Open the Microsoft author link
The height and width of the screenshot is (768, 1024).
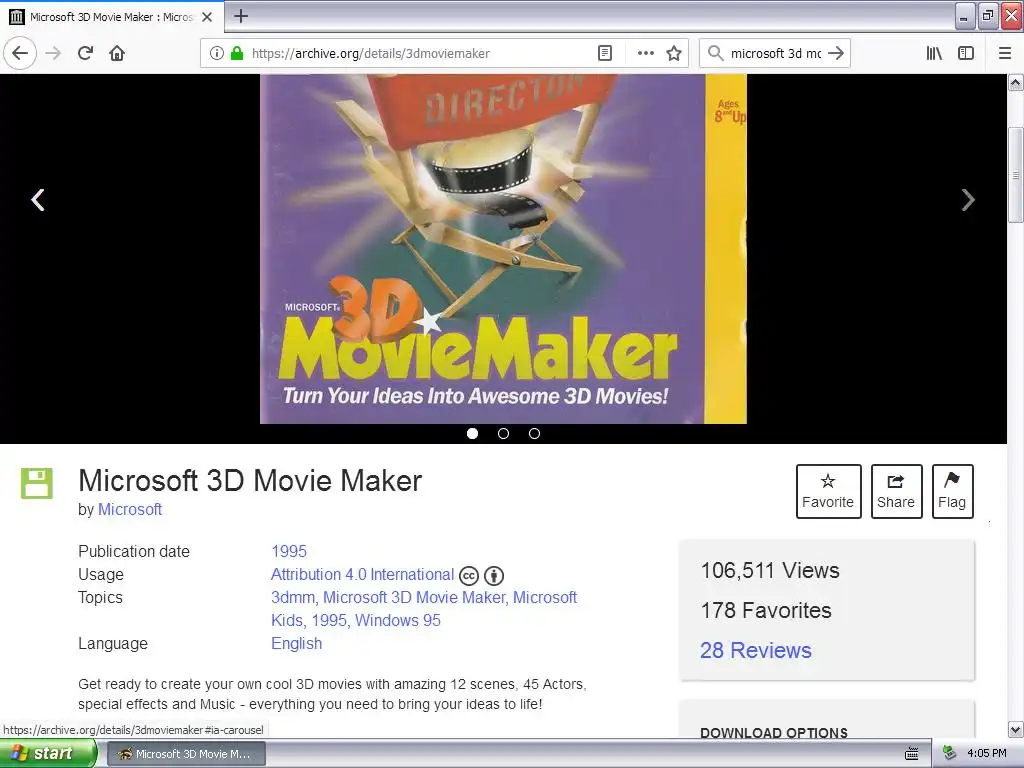coord(130,509)
